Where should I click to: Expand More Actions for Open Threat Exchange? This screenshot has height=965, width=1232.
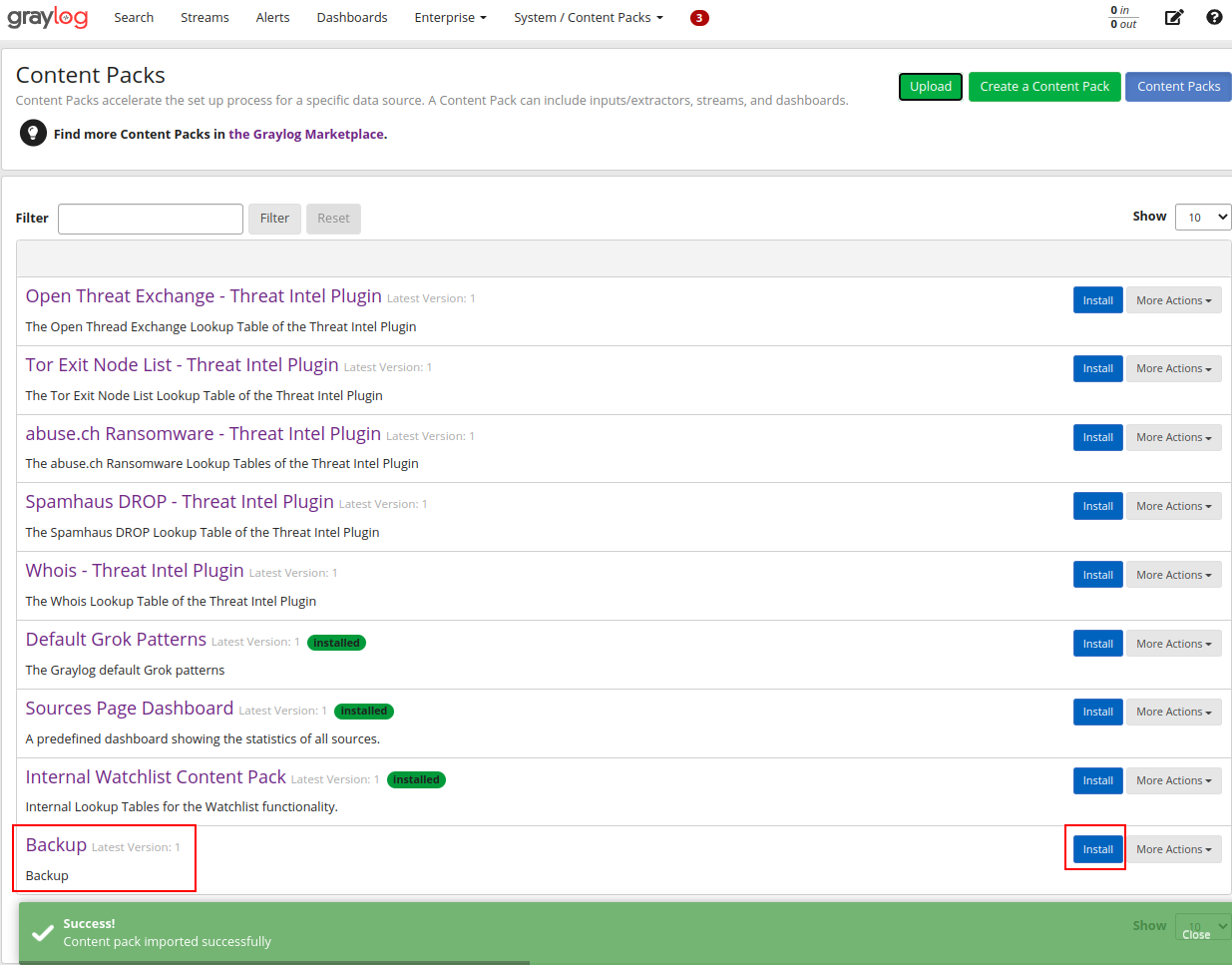(x=1173, y=300)
